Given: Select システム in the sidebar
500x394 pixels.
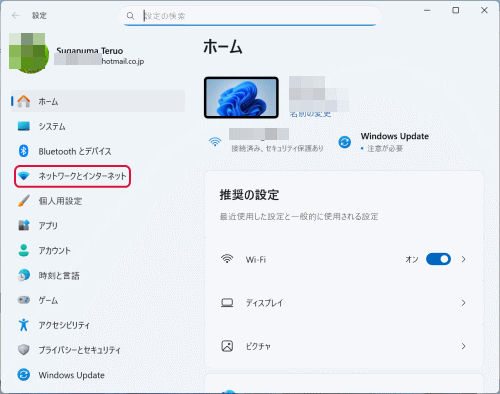Looking at the screenshot, I should pos(98,126).
